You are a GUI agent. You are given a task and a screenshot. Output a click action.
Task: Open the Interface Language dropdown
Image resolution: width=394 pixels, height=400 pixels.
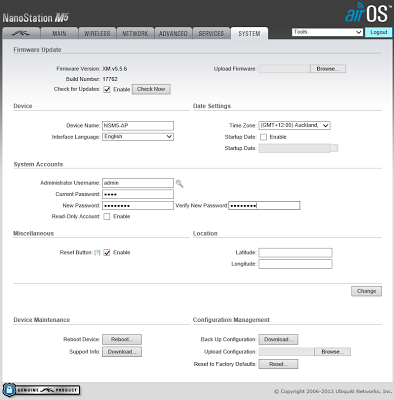[138, 137]
